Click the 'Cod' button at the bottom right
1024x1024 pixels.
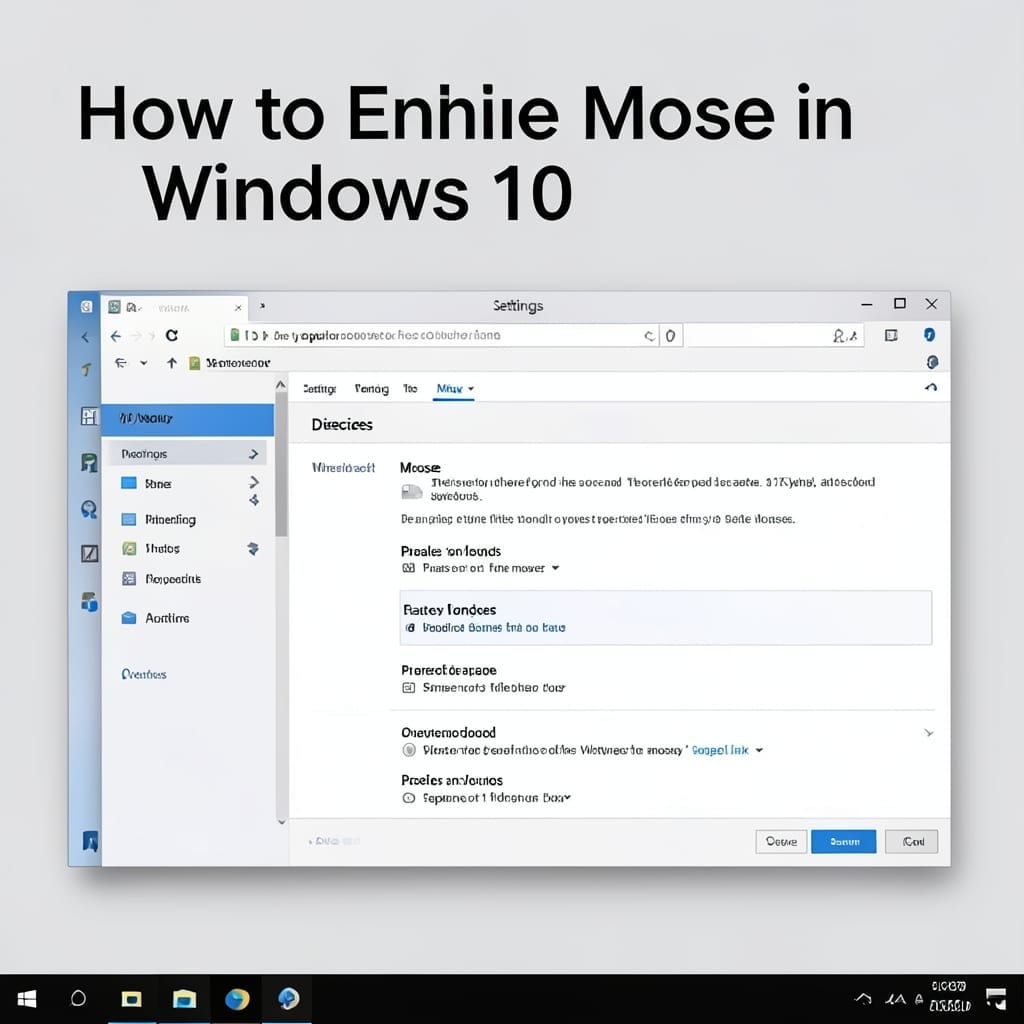point(912,842)
